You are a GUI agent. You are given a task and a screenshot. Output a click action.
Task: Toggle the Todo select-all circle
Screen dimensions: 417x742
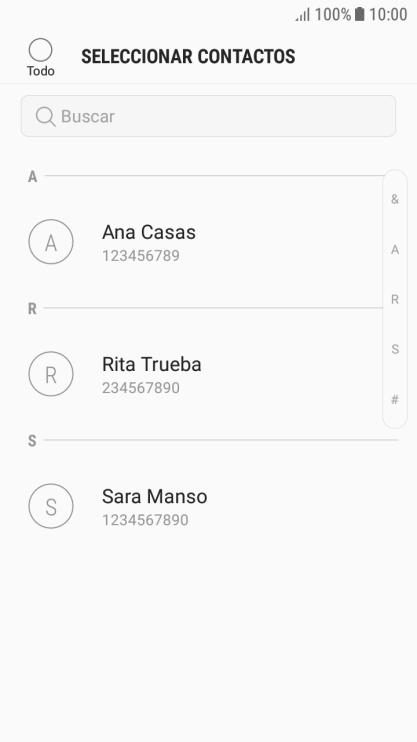coord(40,50)
